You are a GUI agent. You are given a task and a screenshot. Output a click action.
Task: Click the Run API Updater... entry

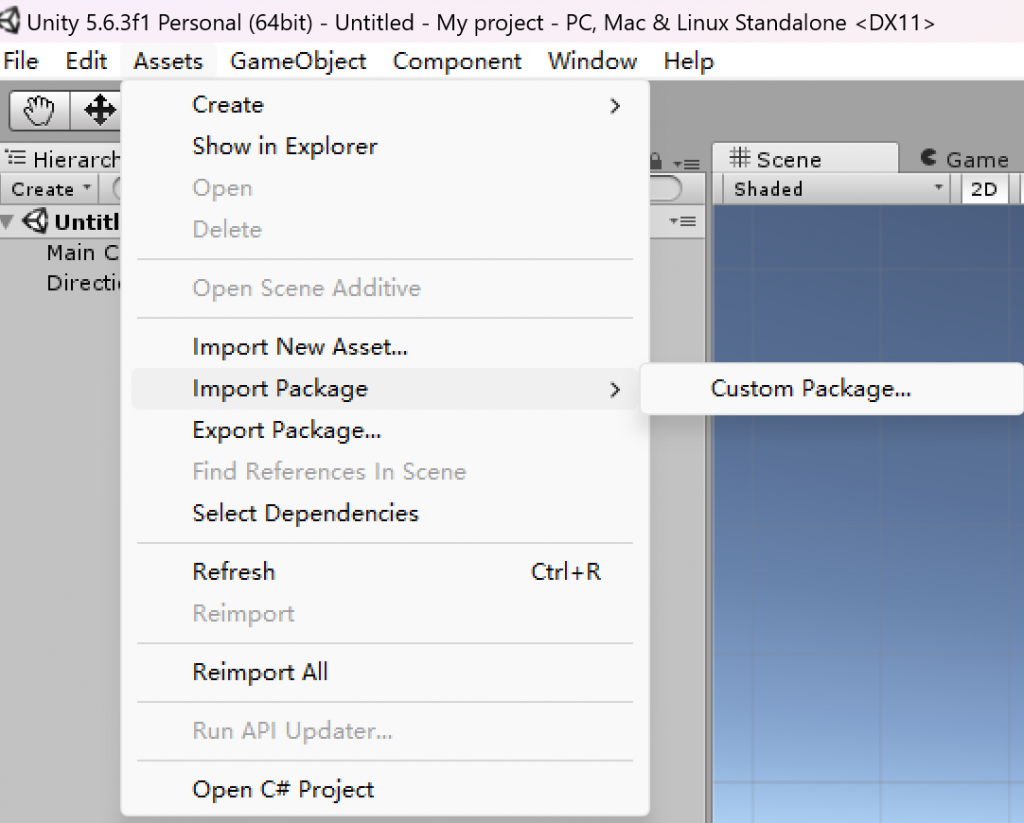[385, 732]
